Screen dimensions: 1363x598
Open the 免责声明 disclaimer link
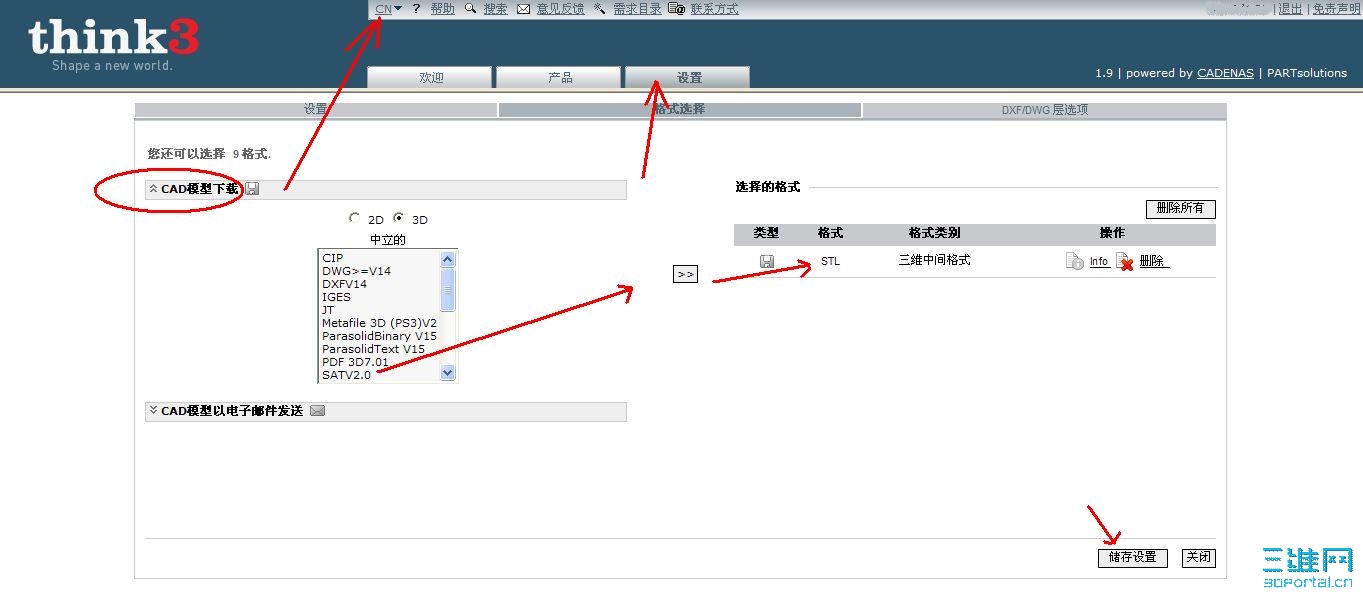(1336, 9)
